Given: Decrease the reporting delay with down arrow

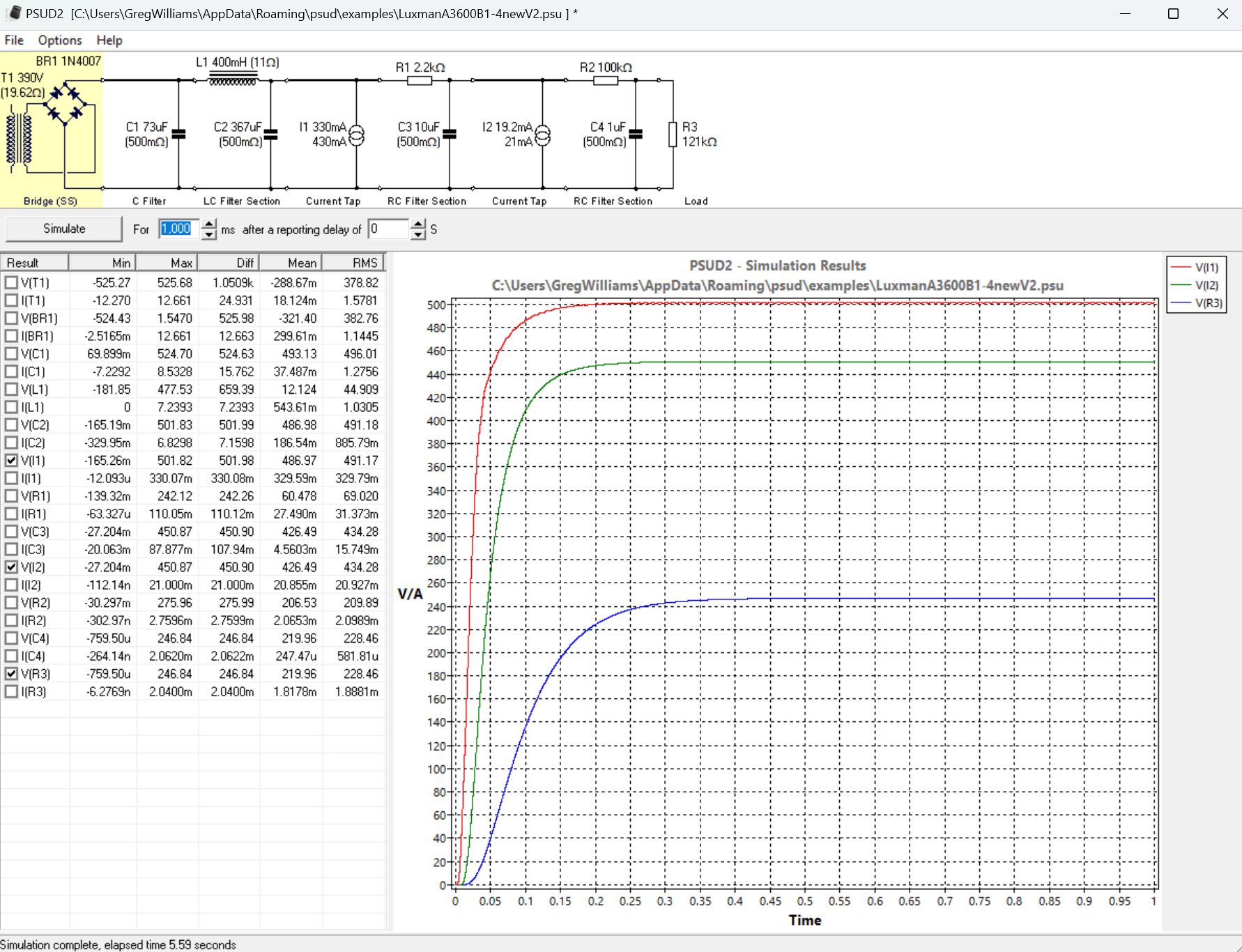Looking at the screenshot, I should 417,235.
